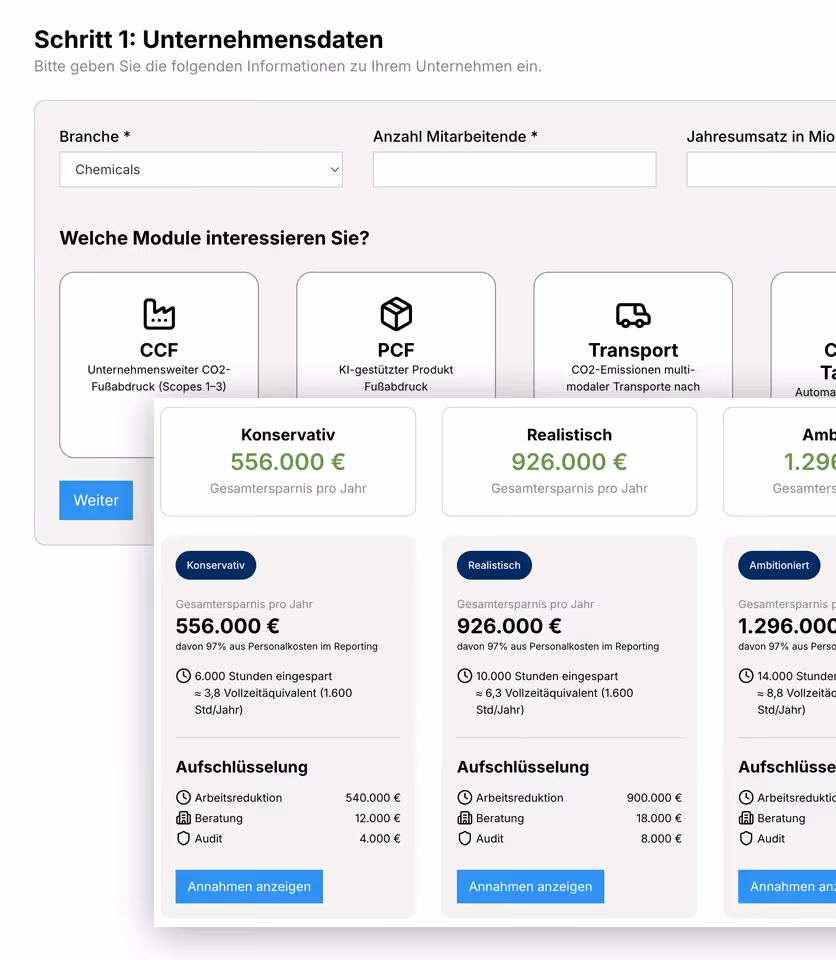The height and width of the screenshot is (960, 836).
Task: Click the 18.000 € Beratung value
Action: coord(659,818)
